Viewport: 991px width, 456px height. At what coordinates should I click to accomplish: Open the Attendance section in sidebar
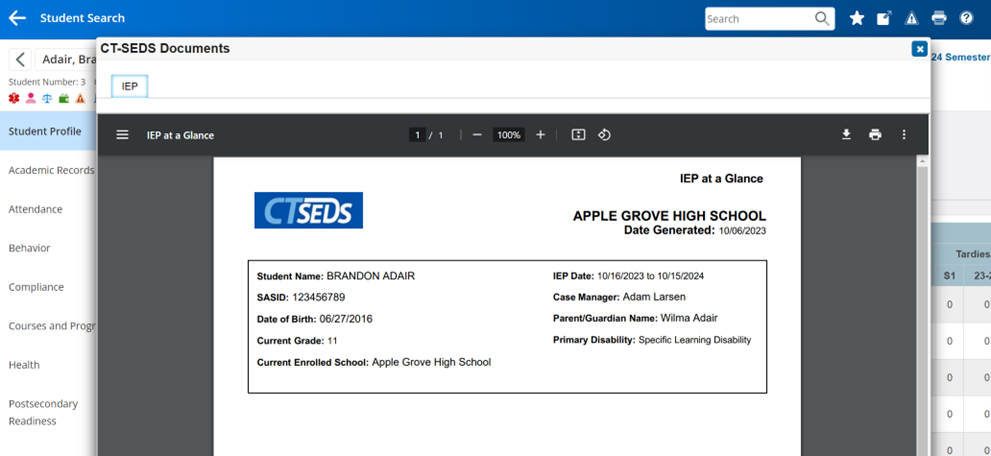click(36, 209)
